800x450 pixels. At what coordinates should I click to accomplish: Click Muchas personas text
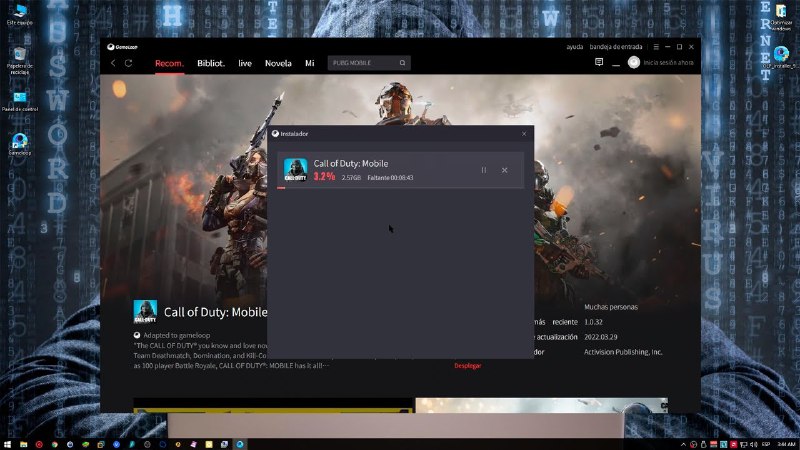pos(611,307)
